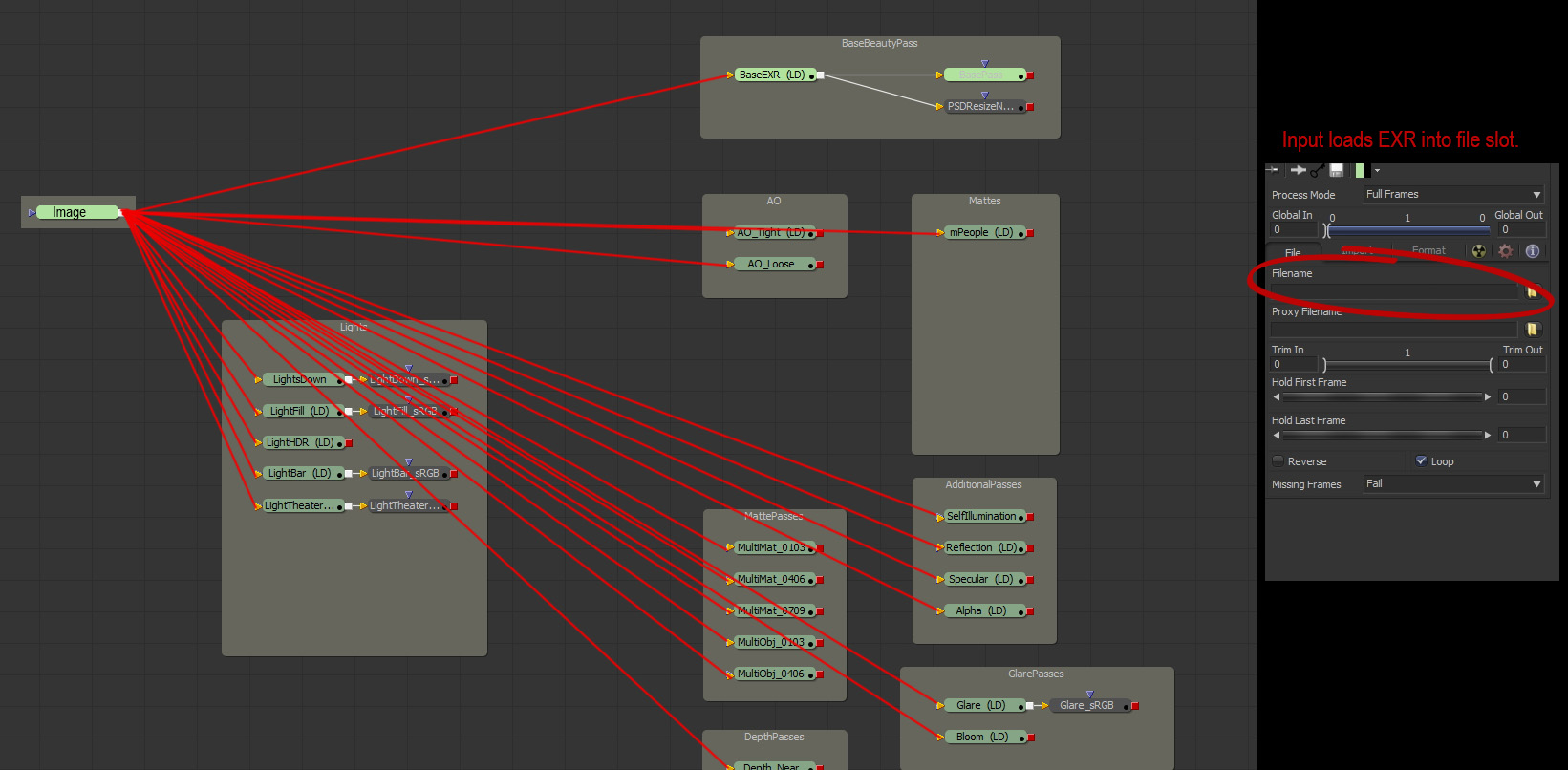The image size is (1568, 770).
Task: Click the Trim In value field
Action: pyautogui.click(x=1294, y=364)
